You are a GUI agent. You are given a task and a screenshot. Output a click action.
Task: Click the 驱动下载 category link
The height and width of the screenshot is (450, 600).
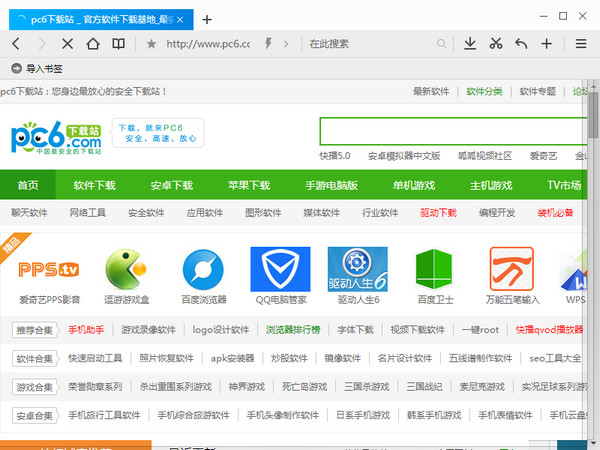coord(438,212)
